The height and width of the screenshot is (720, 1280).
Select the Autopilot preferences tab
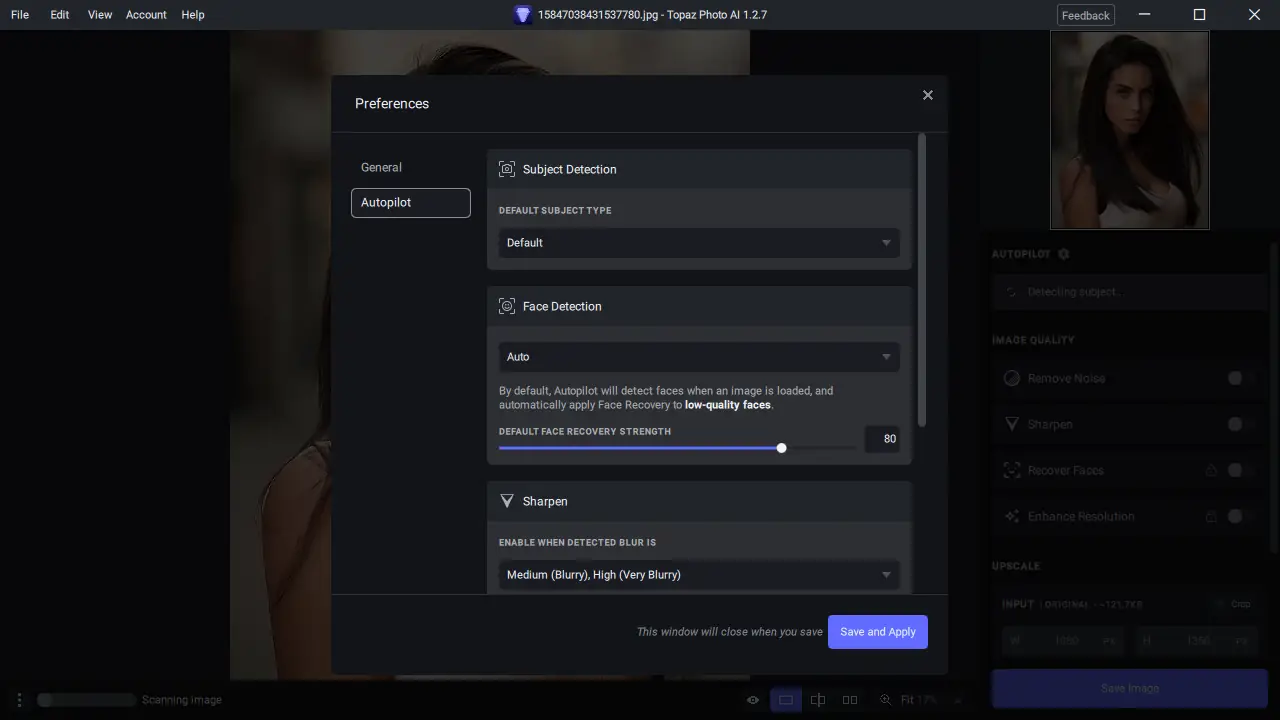(411, 203)
